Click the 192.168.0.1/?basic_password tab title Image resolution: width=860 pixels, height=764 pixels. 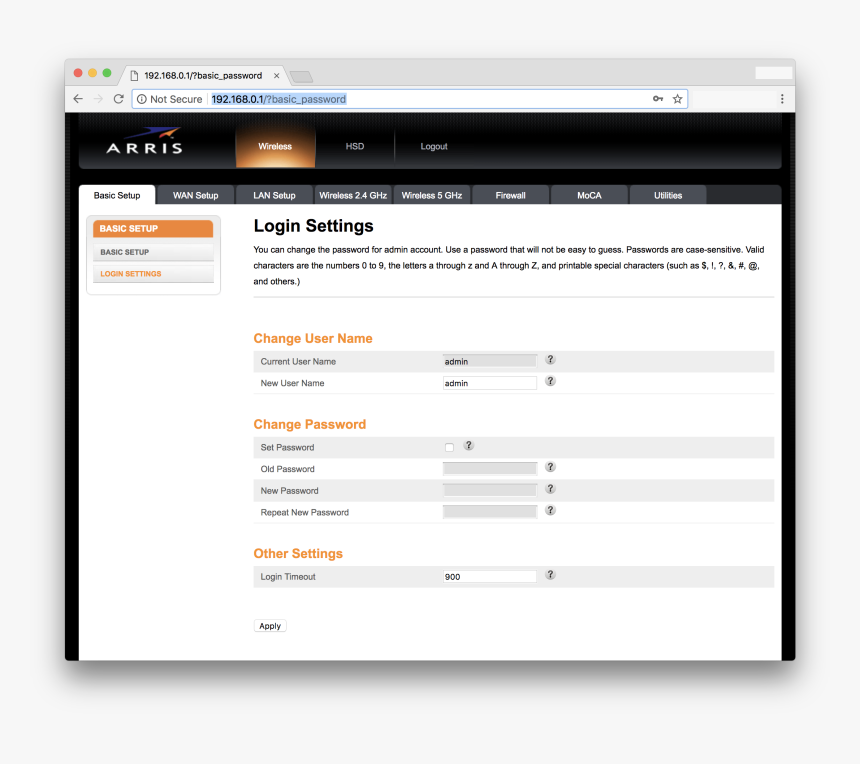coord(203,76)
